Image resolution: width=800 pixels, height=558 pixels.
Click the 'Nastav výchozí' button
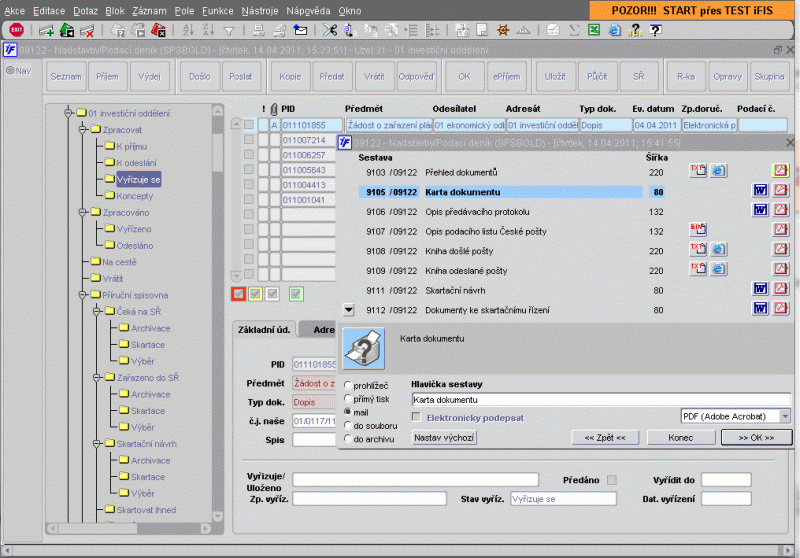click(445, 438)
